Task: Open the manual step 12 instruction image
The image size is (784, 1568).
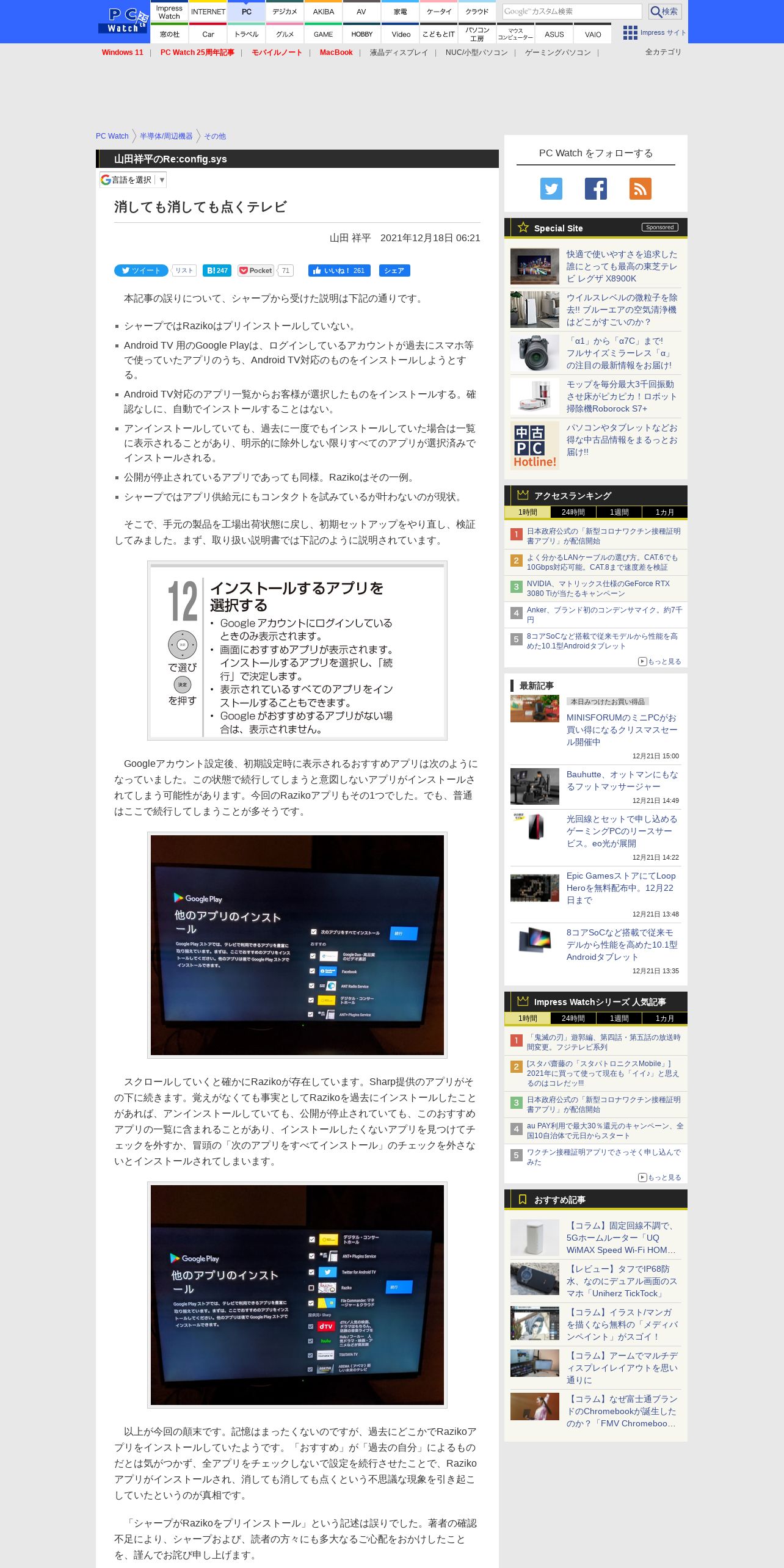Action: (x=297, y=651)
